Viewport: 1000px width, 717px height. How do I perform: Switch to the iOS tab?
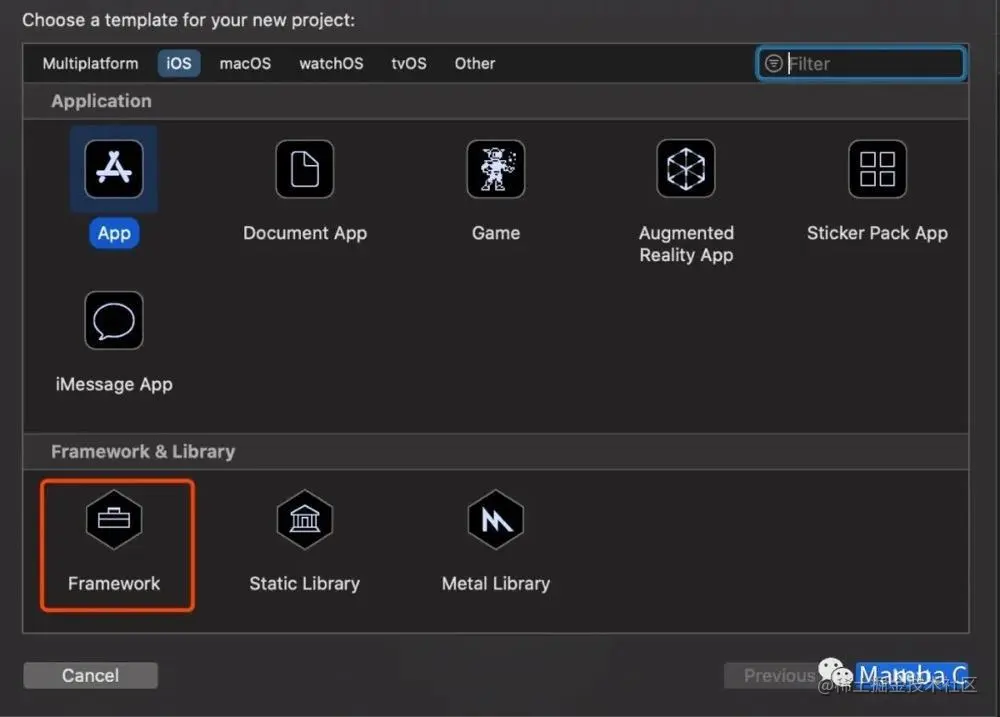[x=179, y=63]
